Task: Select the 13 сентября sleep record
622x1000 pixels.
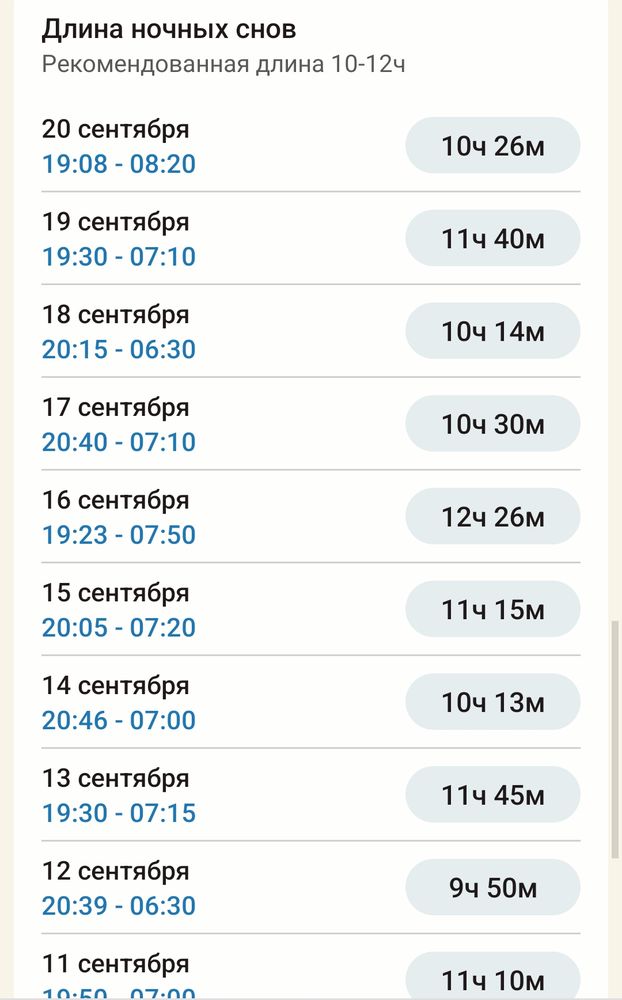Action: (115, 778)
